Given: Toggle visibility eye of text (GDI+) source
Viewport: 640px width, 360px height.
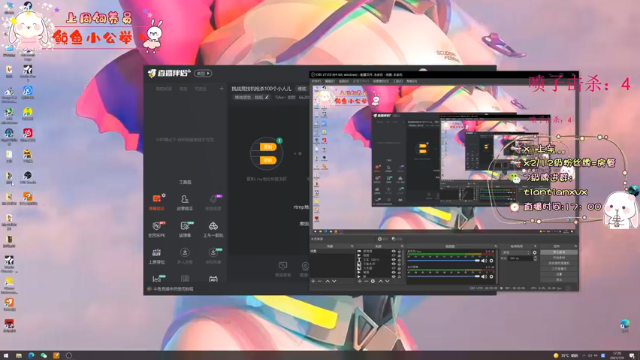Looking at the screenshot, I should pyautogui.click(x=394, y=260).
